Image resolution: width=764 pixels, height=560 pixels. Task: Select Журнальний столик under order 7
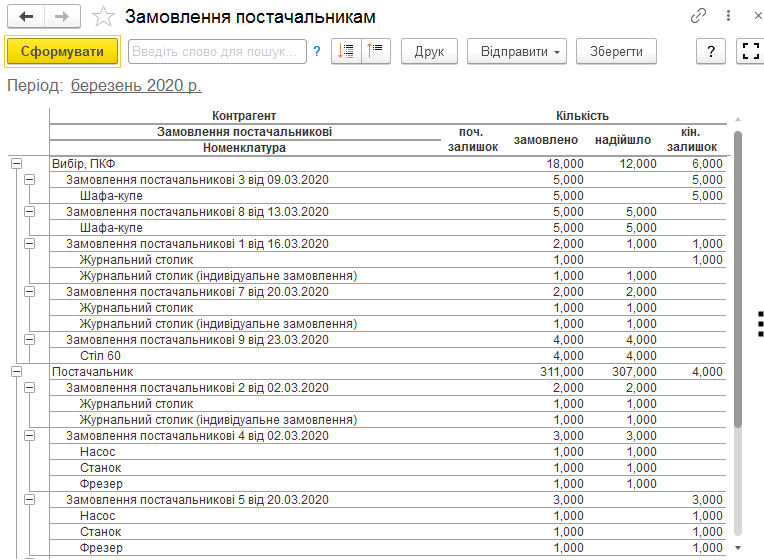pyautogui.click(x=136, y=308)
